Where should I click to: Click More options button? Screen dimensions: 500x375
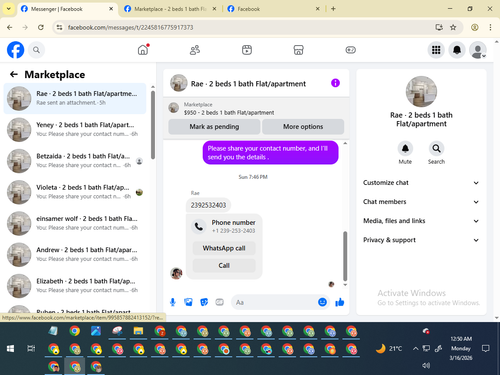(x=303, y=127)
